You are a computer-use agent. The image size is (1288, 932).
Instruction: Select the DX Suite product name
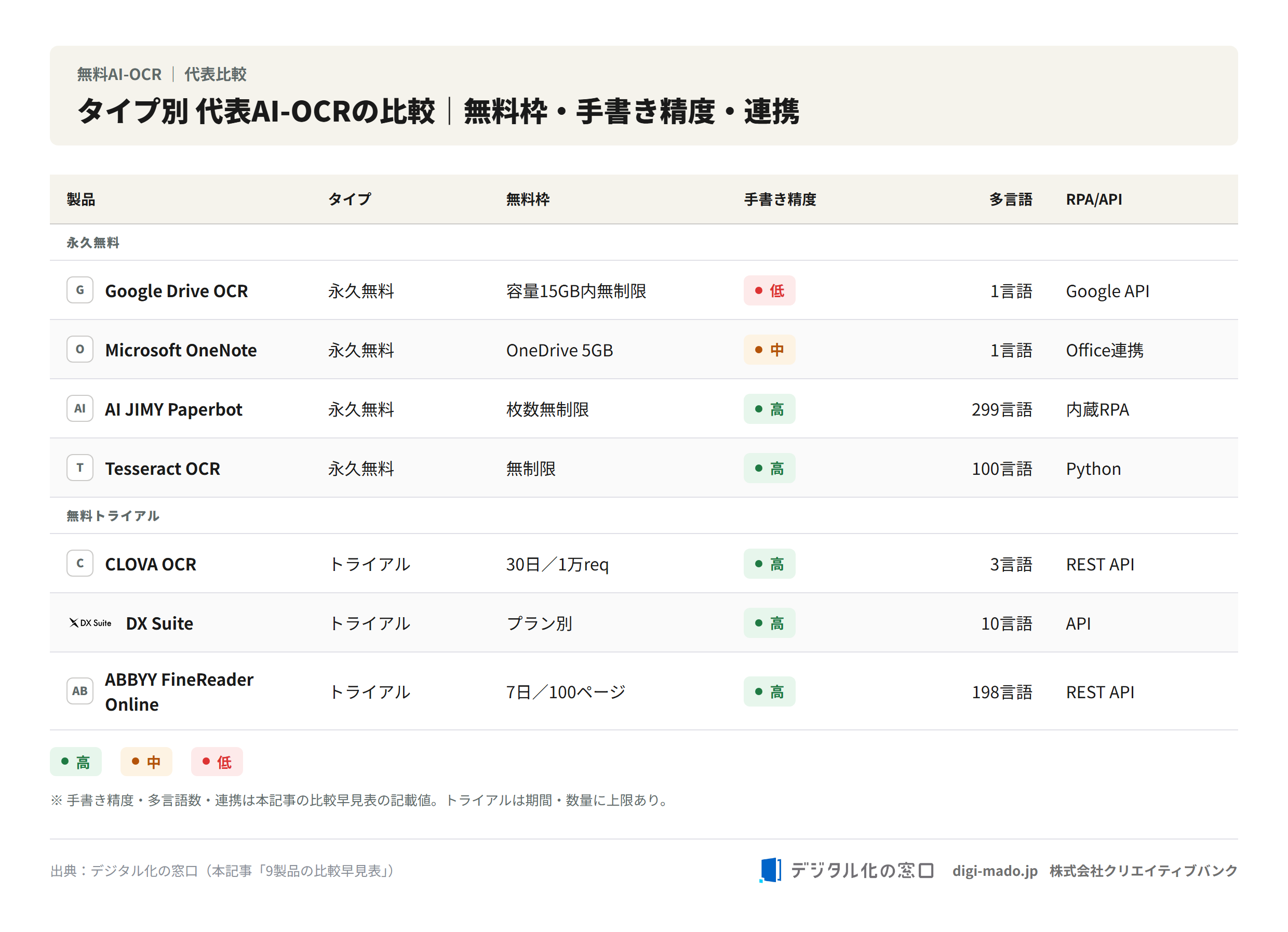[x=159, y=623]
